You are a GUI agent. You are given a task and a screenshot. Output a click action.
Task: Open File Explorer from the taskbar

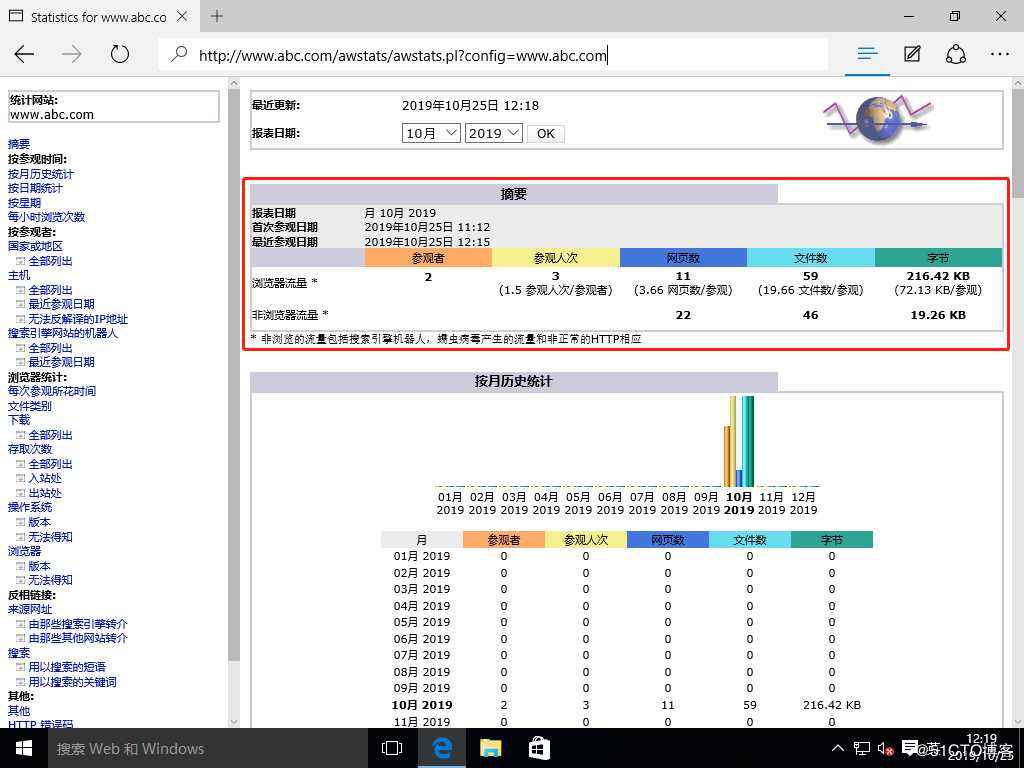(490, 748)
